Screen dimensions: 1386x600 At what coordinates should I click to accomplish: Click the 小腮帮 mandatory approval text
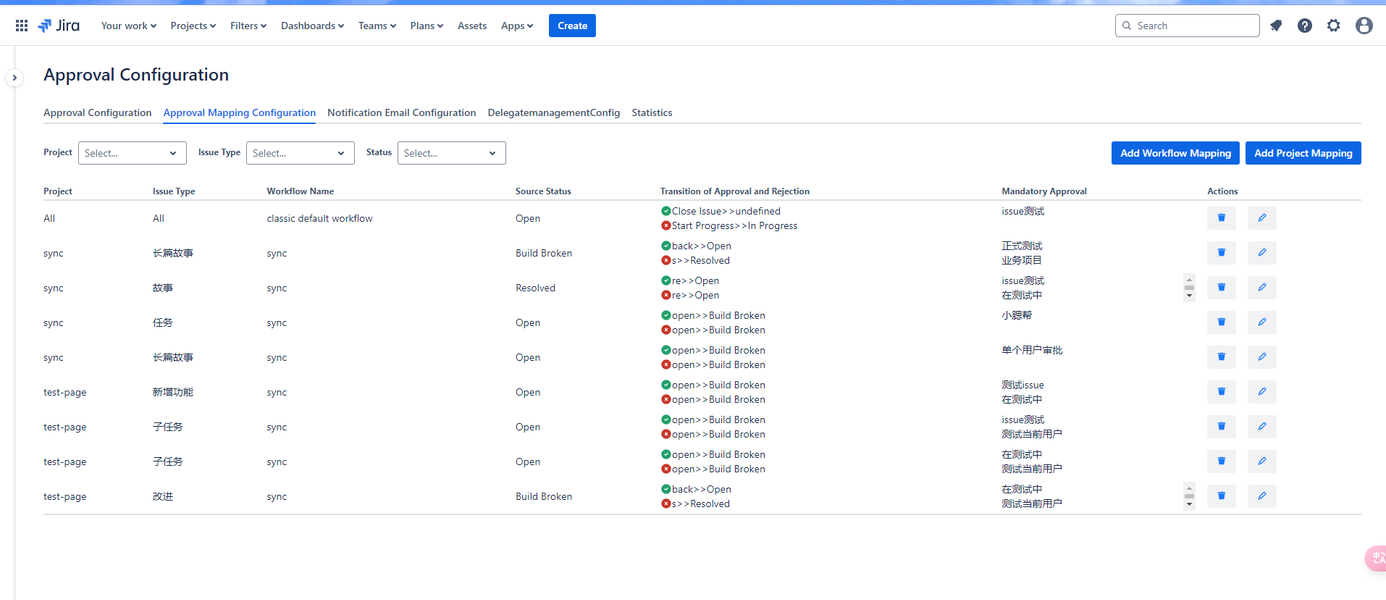tap(1017, 315)
